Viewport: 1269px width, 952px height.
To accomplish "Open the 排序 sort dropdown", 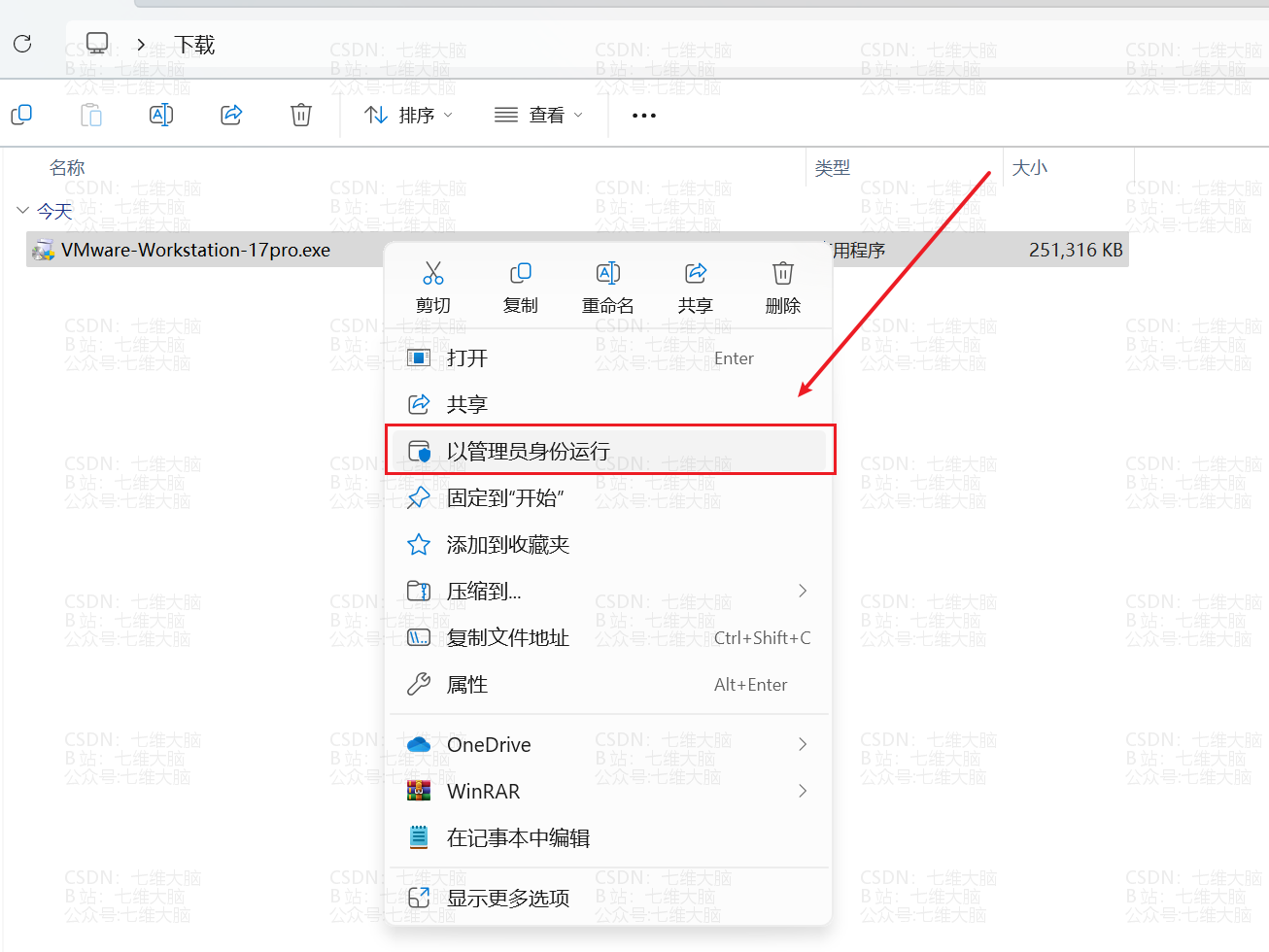I will [x=408, y=116].
